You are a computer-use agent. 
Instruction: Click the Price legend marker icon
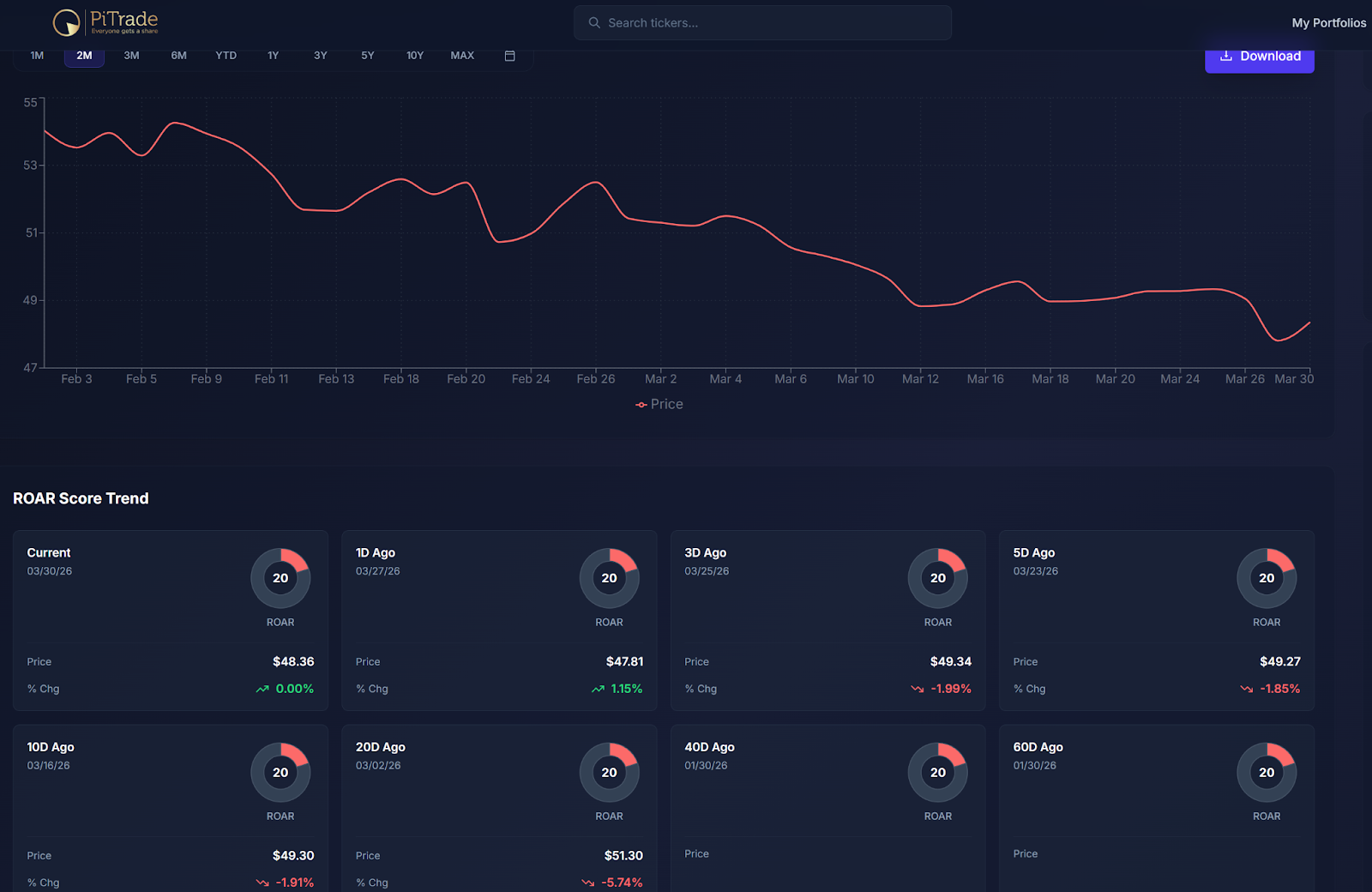point(641,405)
